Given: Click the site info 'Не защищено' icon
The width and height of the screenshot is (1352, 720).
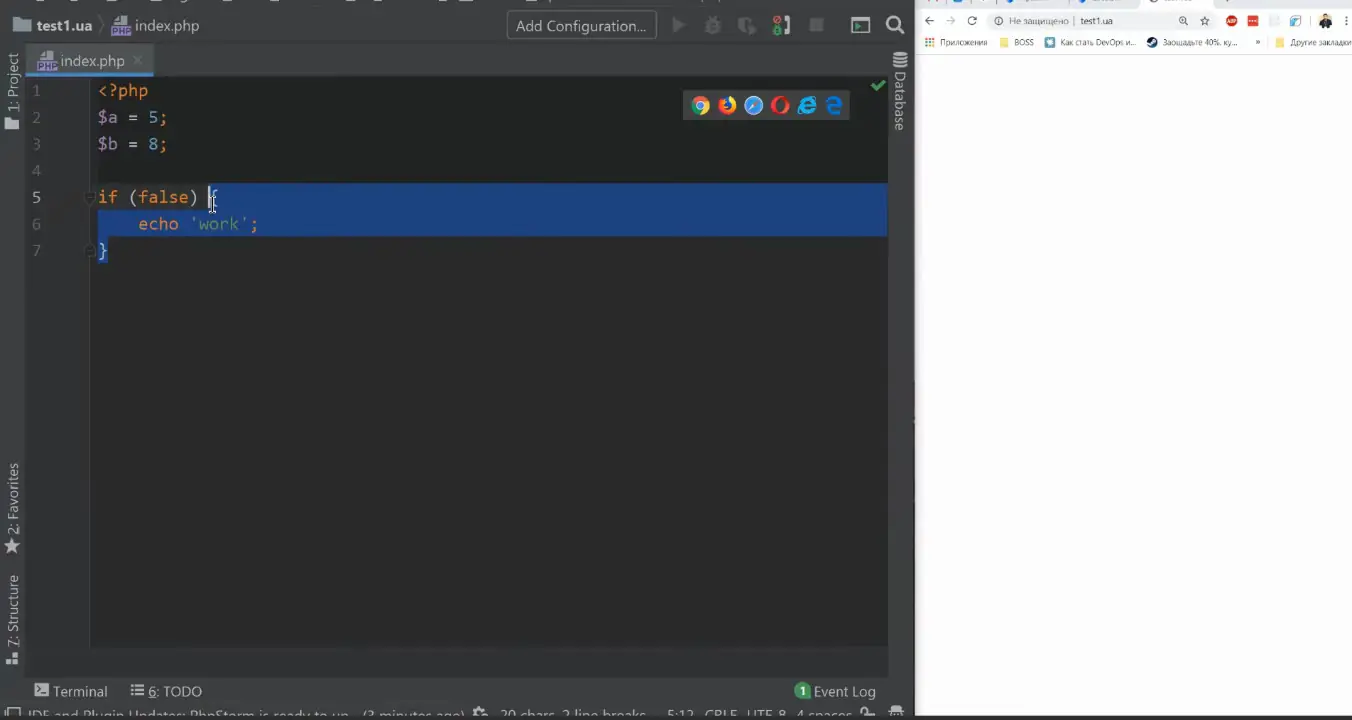Looking at the screenshot, I should 998,21.
